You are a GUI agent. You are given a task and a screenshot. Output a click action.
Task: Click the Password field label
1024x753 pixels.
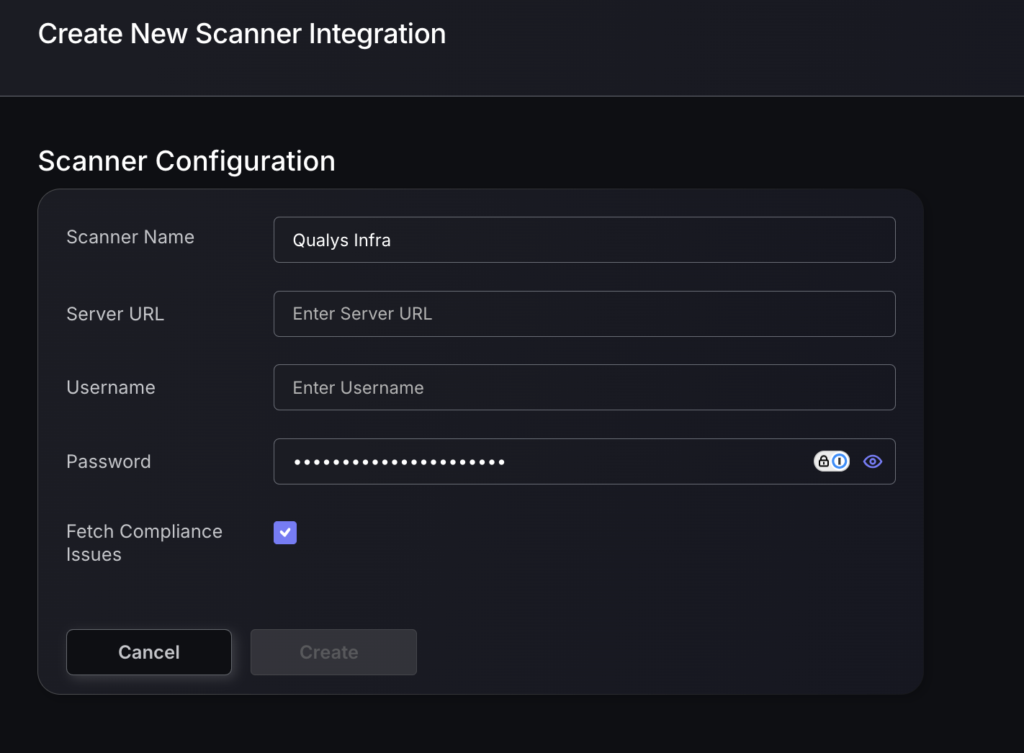click(x=108, y=461)
